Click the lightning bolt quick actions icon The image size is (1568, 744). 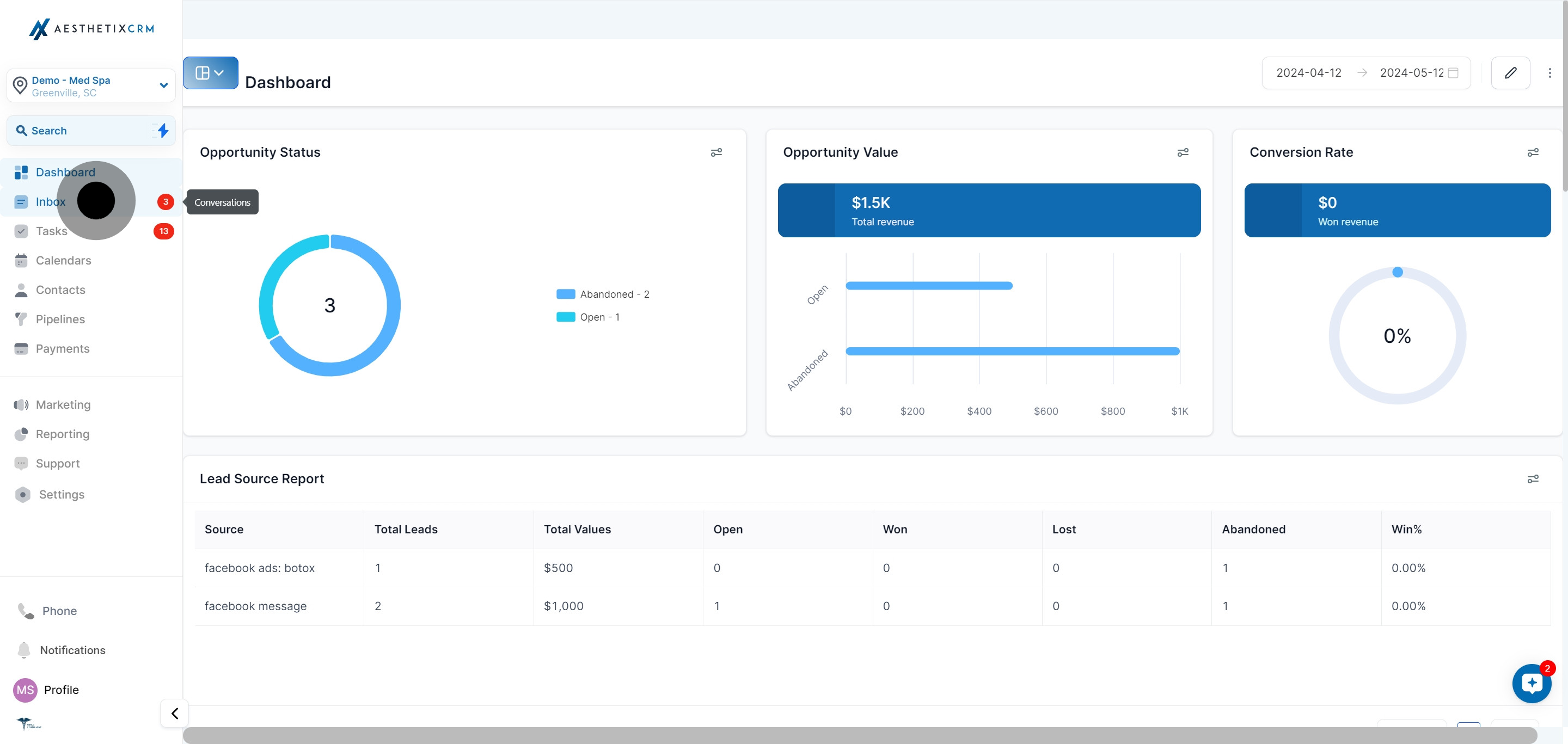pos(163,130)
